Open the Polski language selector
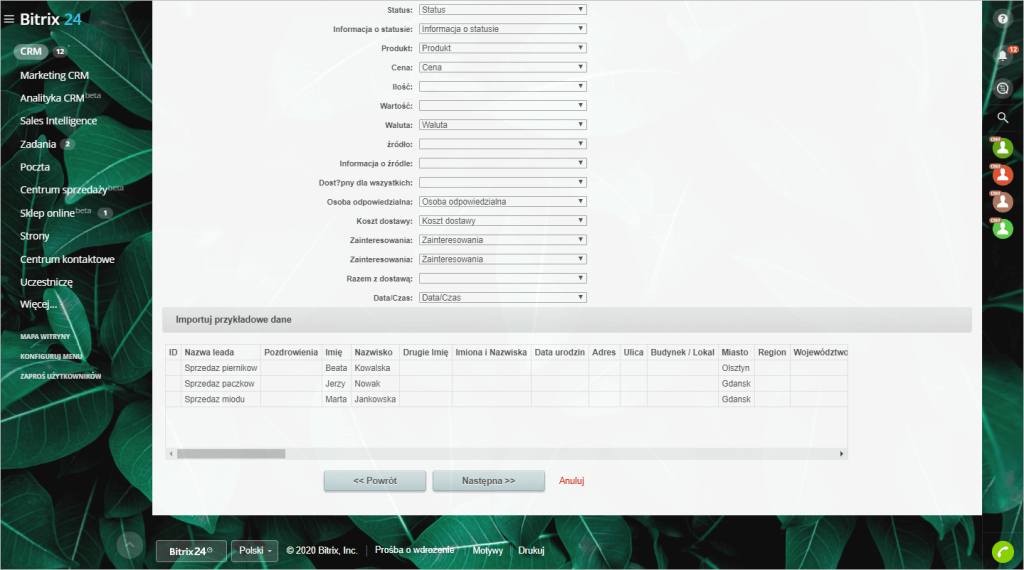 254,550
